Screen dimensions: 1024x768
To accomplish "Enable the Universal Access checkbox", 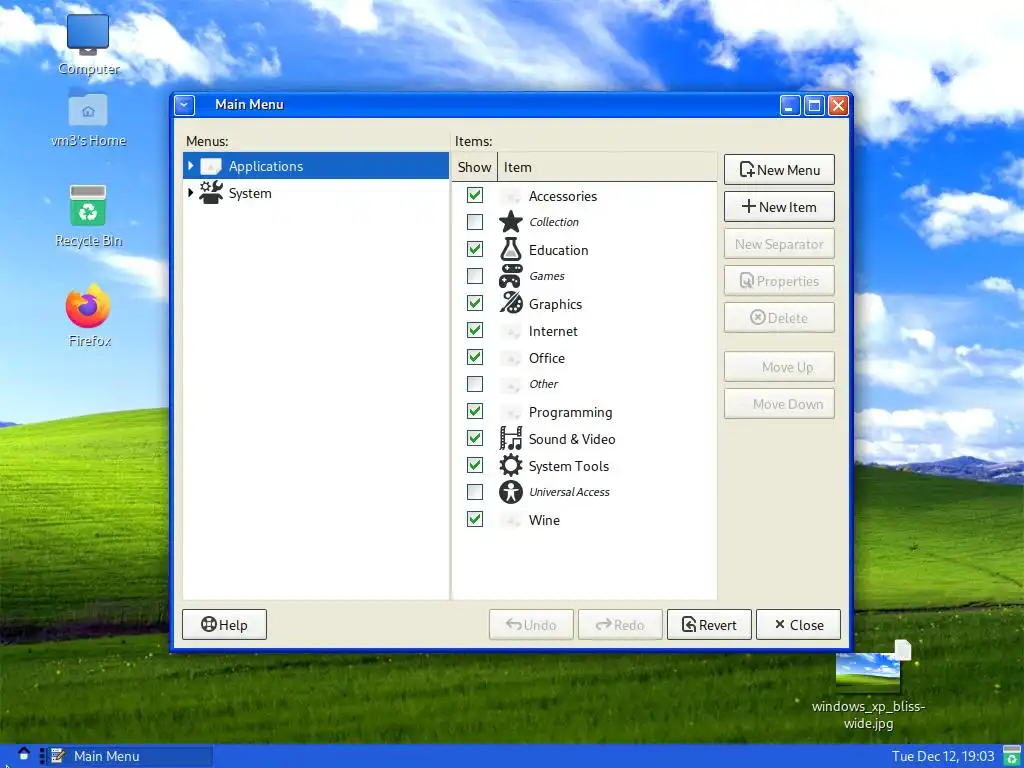I will click(475, 492).
